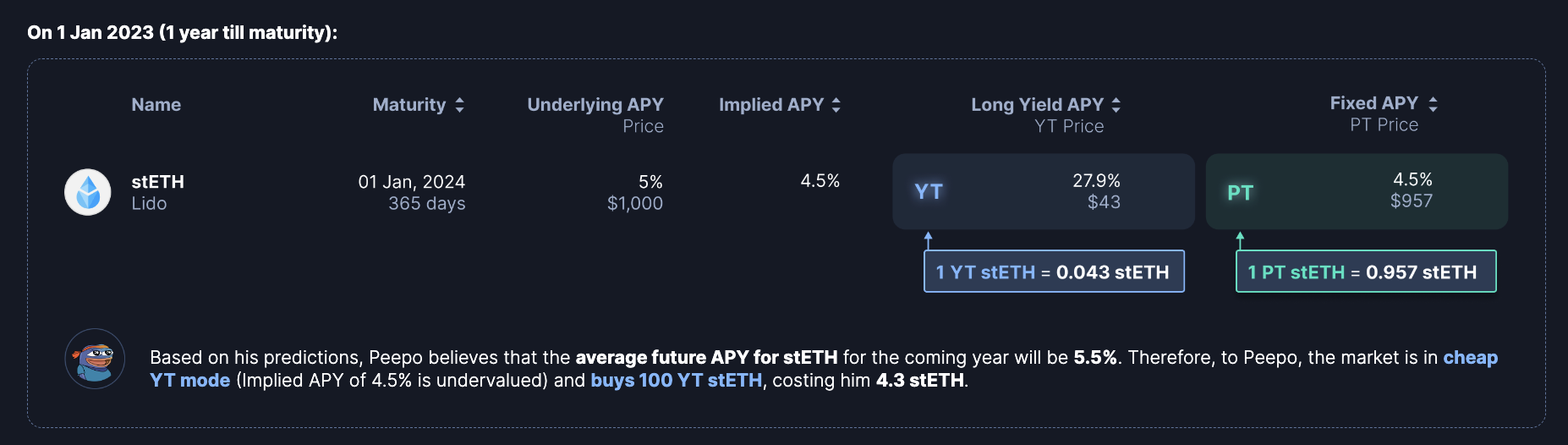
Task: Follow the "buys 100 YT stETH" link
Action: pos(676,381)
